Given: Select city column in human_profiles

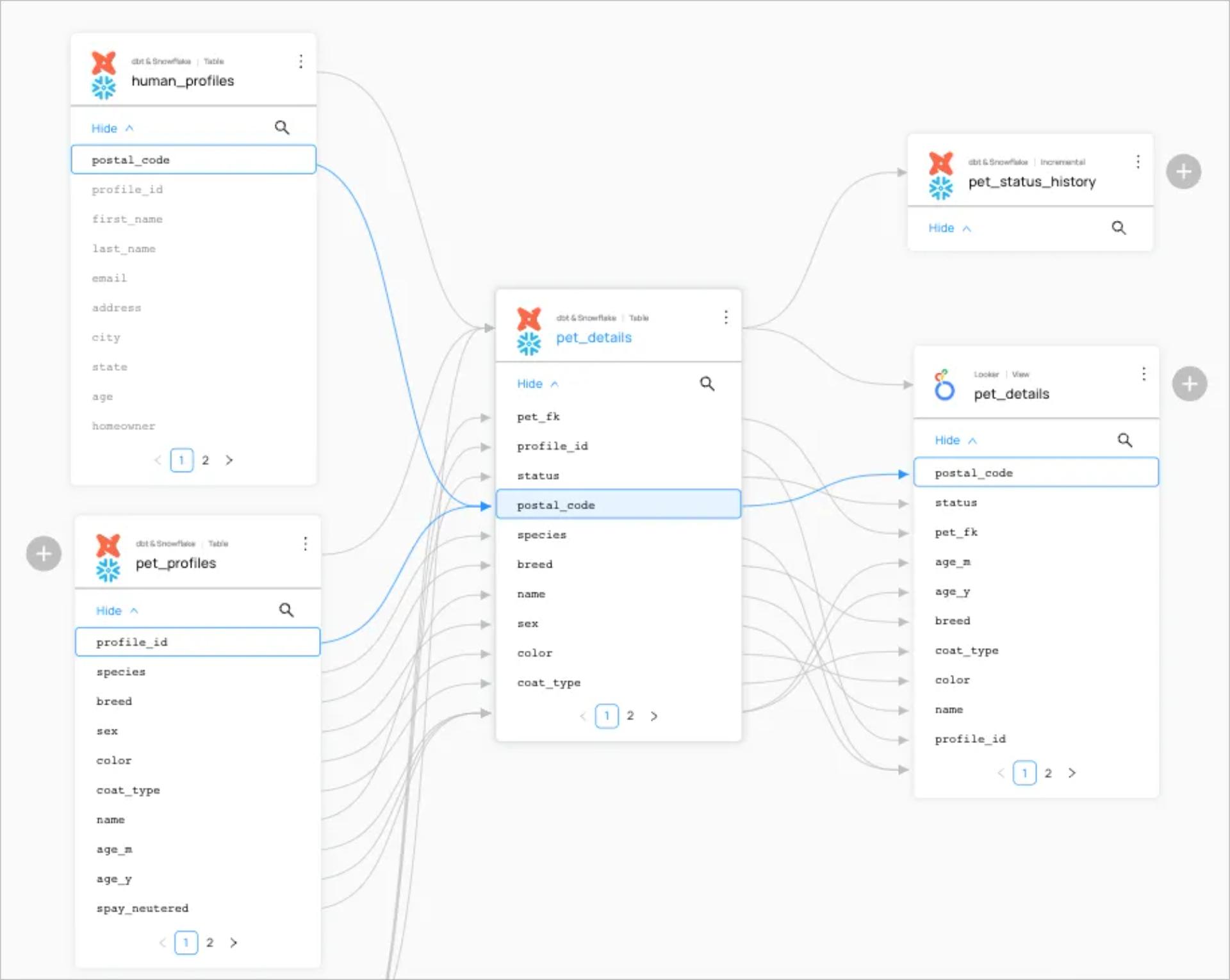Looking at the screenshot, I should [193, 337].
